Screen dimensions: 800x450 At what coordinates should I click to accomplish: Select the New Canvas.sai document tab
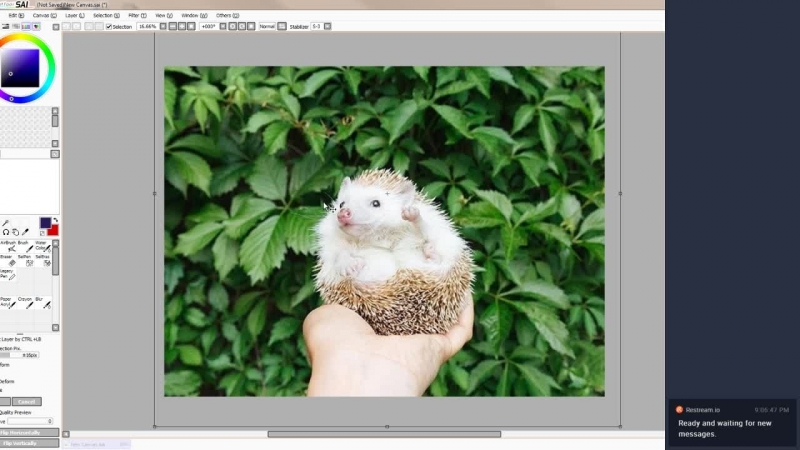tap(96, 444)
